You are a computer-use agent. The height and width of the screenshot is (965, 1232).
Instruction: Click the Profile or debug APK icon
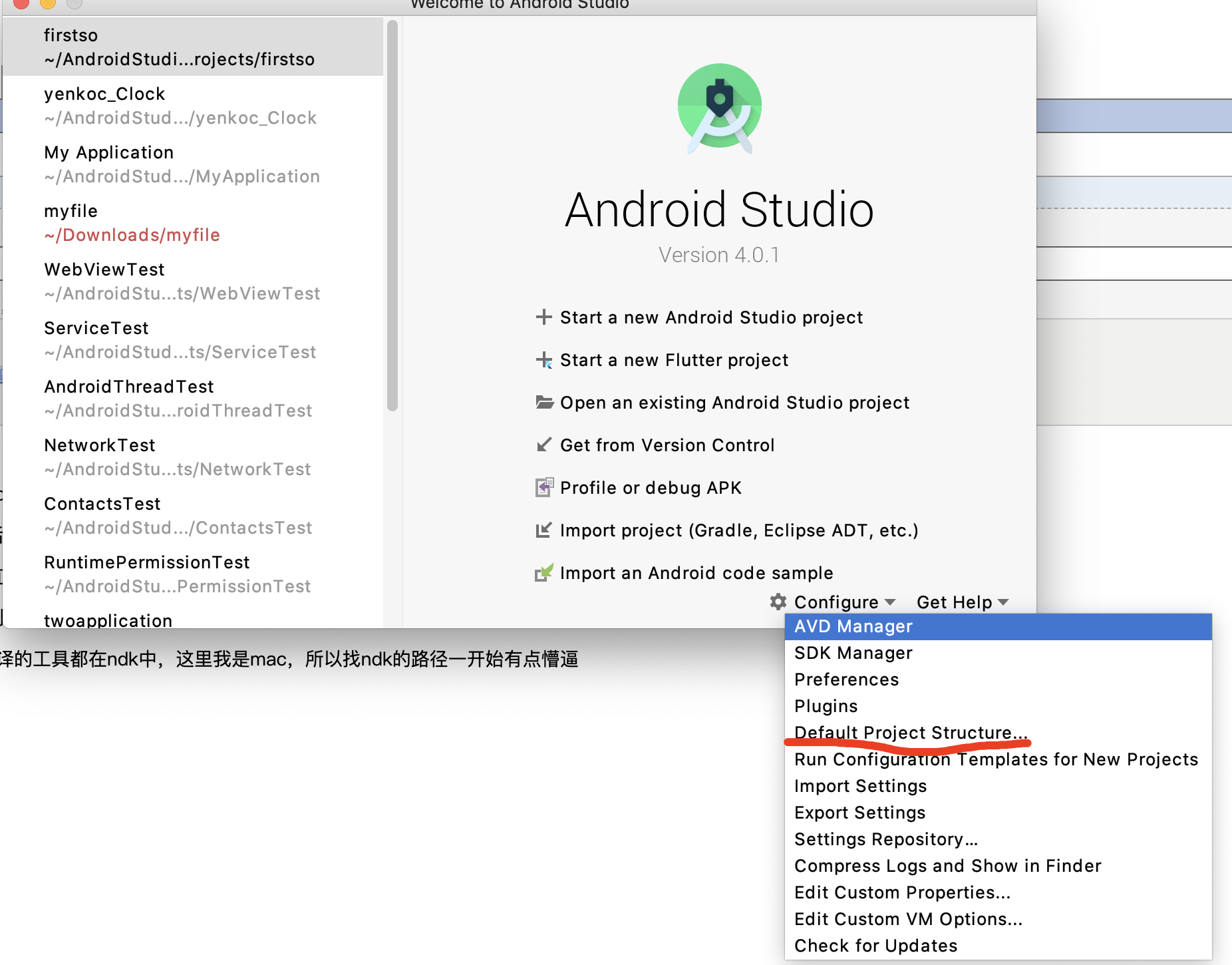[x=544, y=487]
